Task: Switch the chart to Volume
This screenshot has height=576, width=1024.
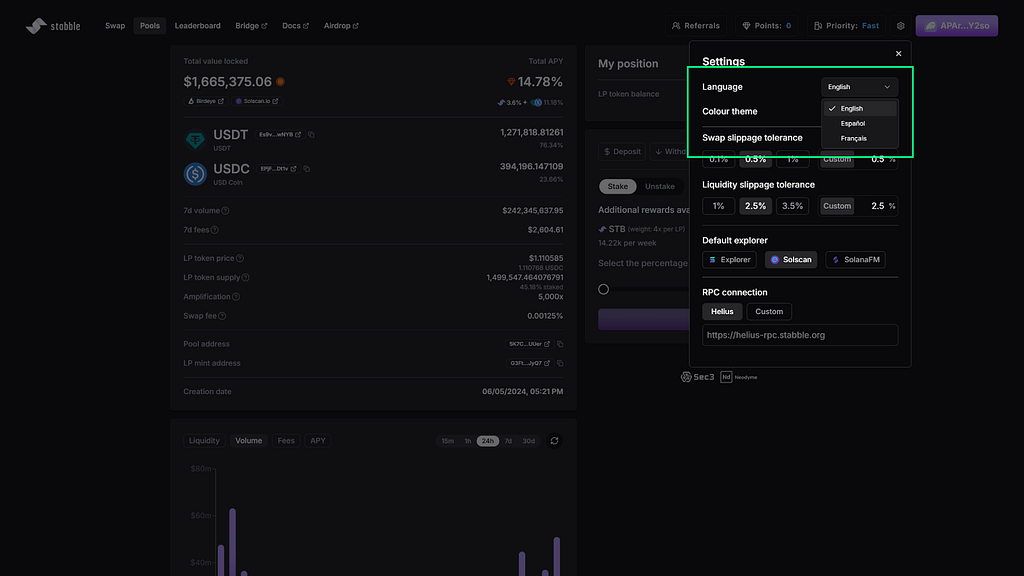Action: point(248,441)
